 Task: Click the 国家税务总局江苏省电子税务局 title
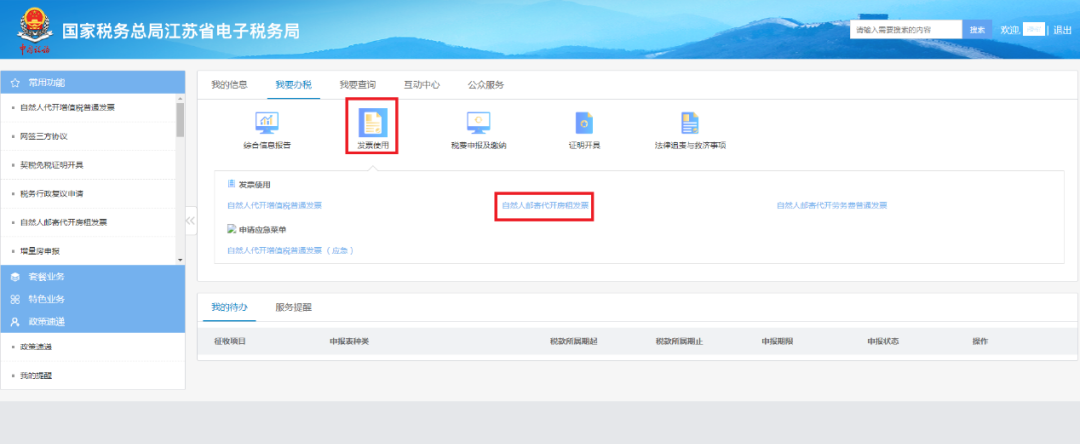181,31
